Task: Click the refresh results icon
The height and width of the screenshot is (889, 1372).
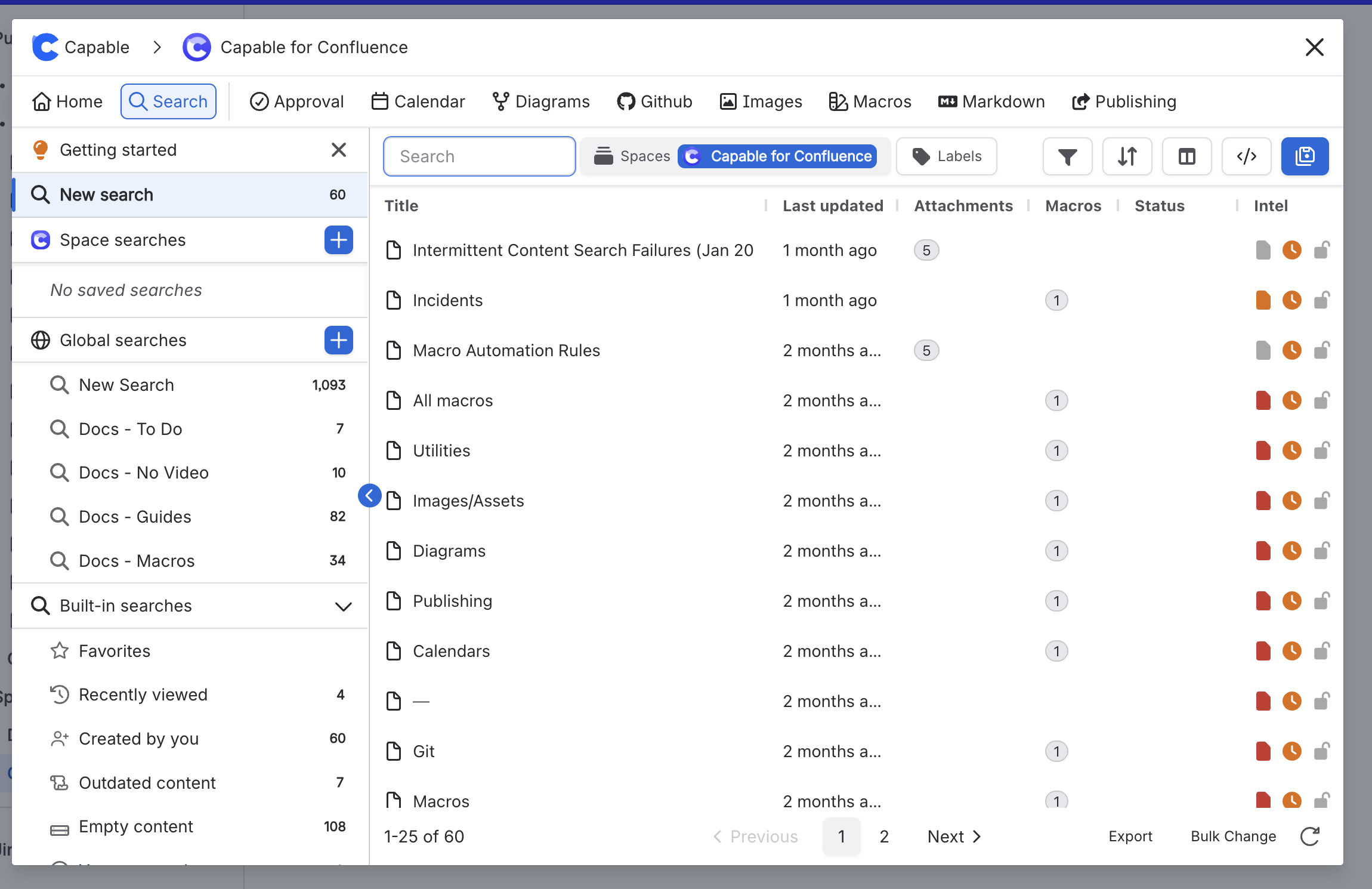Action: click(1310, 836)
